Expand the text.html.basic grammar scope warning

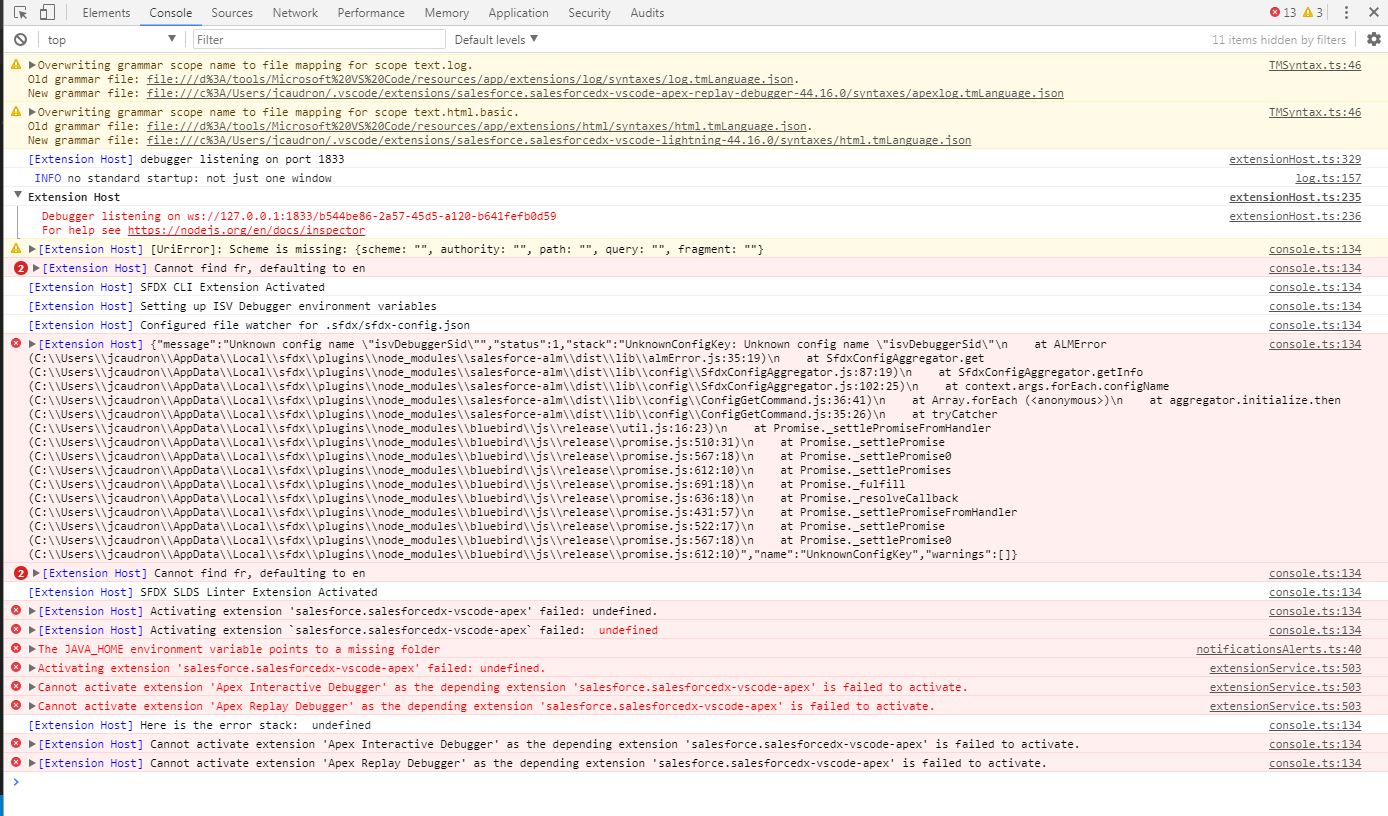pyautogui.click(x=32, y=112)
